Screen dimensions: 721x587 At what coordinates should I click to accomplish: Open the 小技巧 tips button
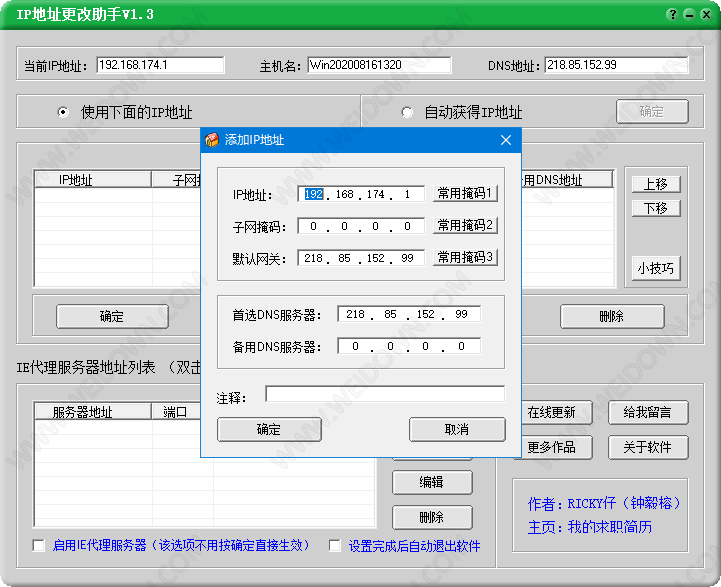[x=656, y=268]
